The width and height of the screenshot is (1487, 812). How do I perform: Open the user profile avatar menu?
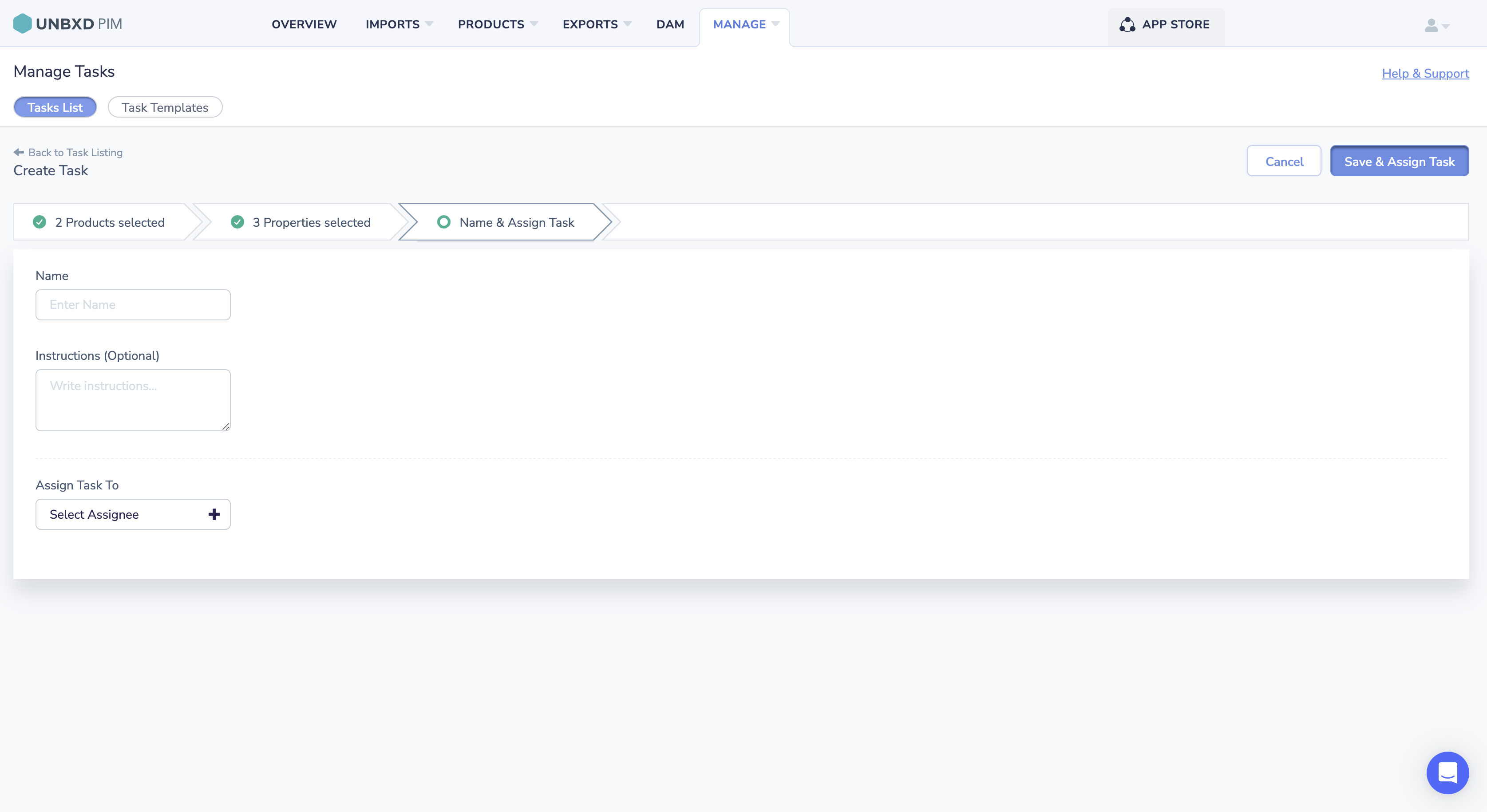tap(1431, 25)
